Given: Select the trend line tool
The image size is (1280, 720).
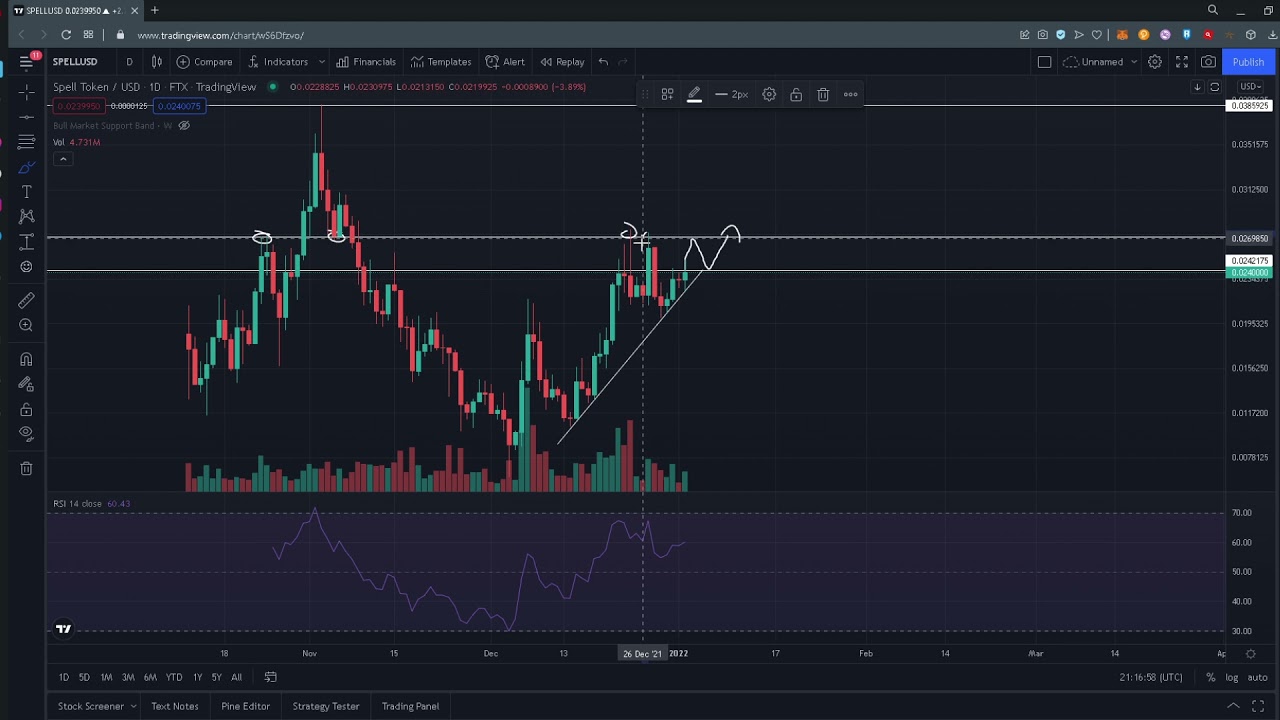Looking at the screenshot, I should coord(26,117).
